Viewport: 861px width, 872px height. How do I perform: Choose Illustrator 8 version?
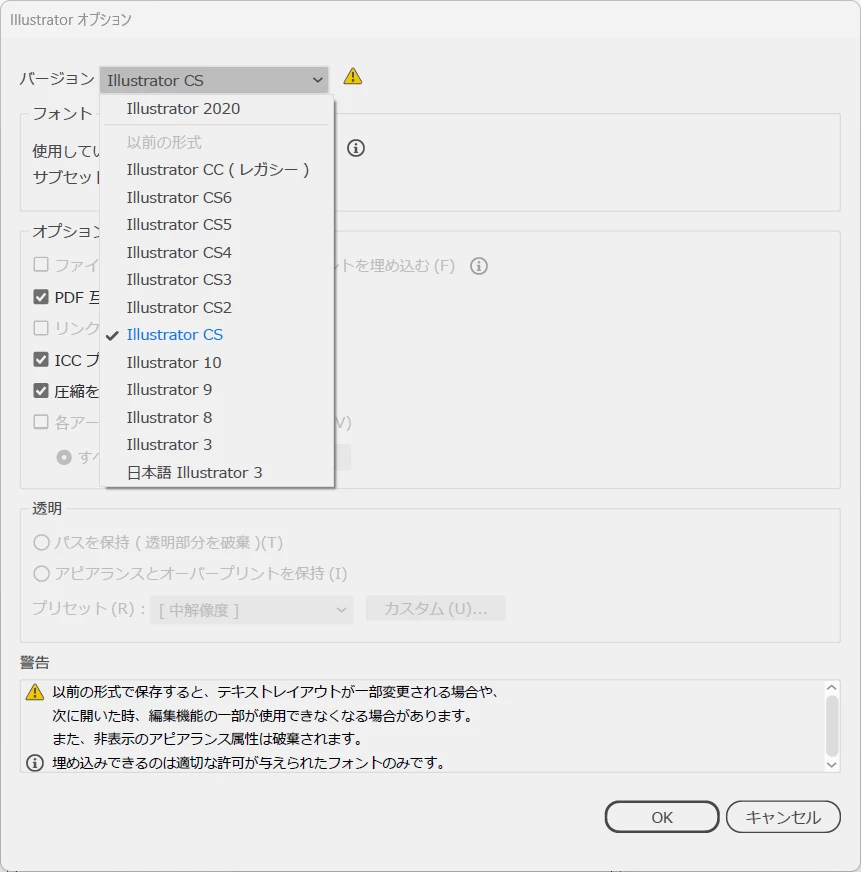[x=217, y=418]
